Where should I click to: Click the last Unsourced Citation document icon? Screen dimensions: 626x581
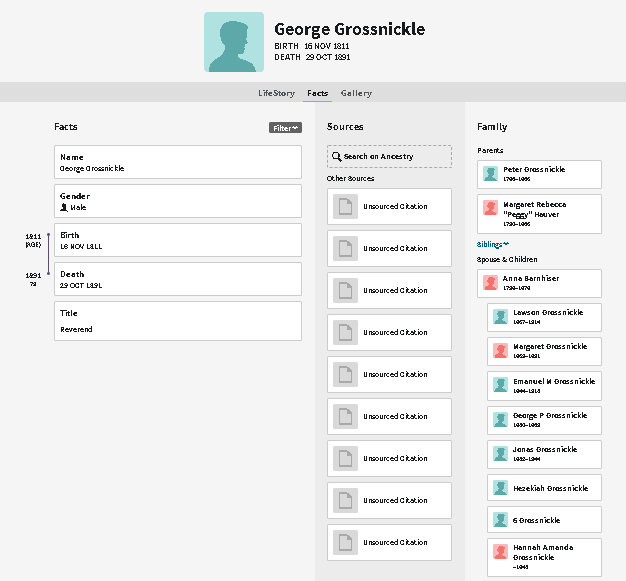click(x=344, y=543)
